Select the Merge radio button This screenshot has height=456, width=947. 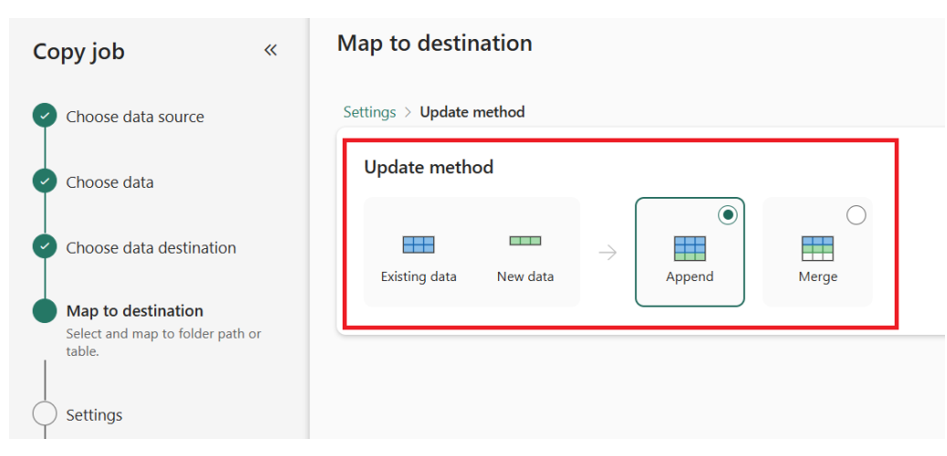pos(856,215)
